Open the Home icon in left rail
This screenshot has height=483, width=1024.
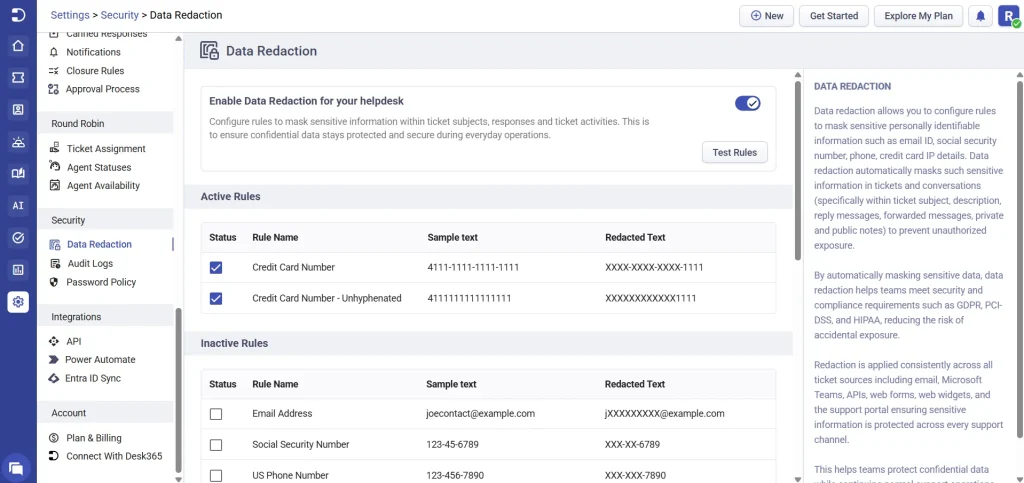18,46
